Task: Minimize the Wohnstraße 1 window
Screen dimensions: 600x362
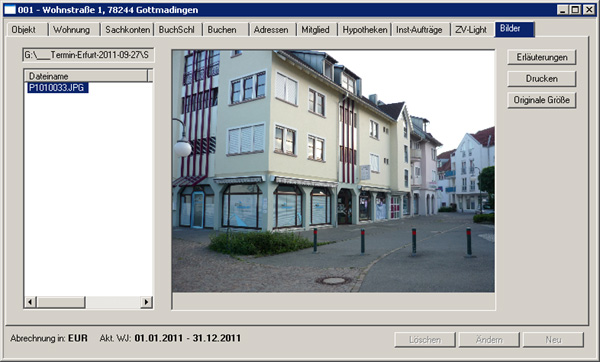Action: pos(562,10)
